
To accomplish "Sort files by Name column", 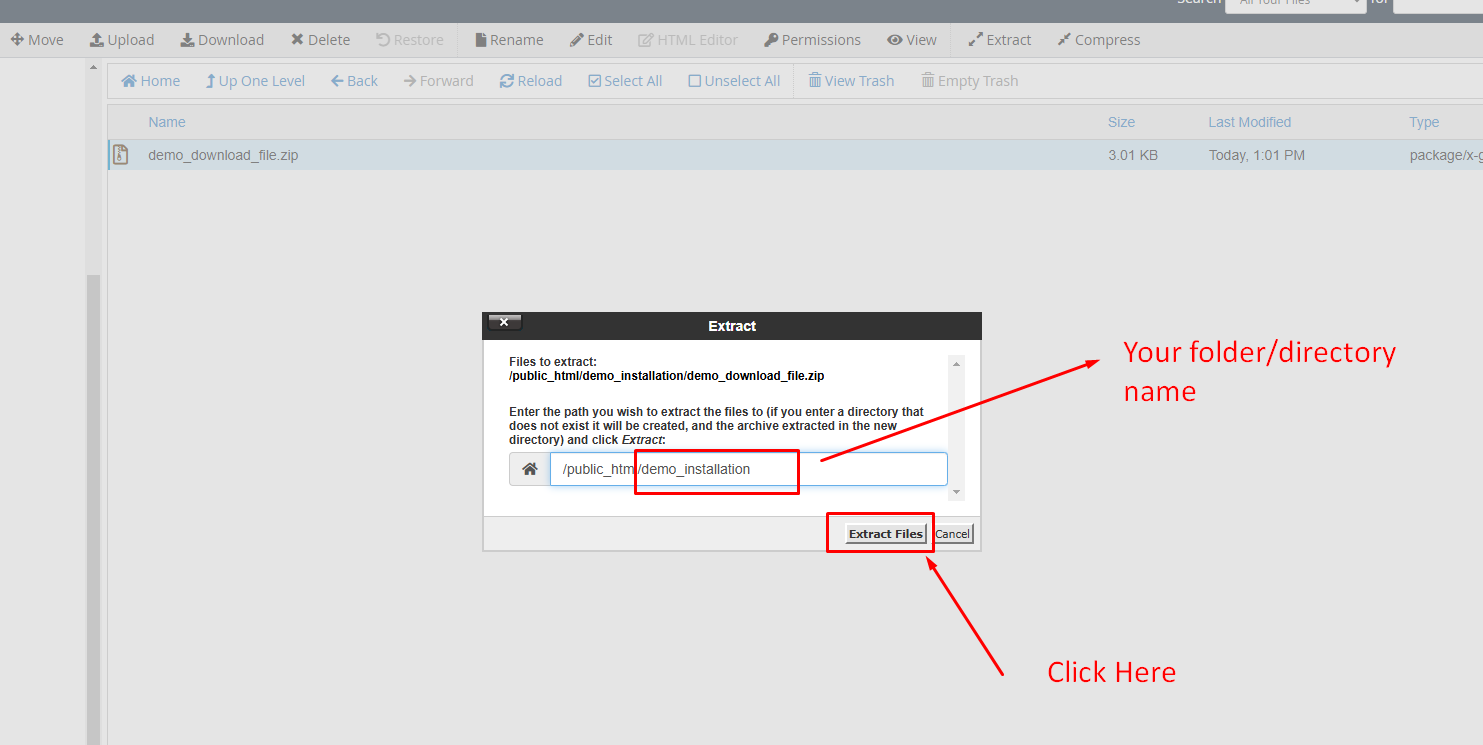I will [167, 122].
